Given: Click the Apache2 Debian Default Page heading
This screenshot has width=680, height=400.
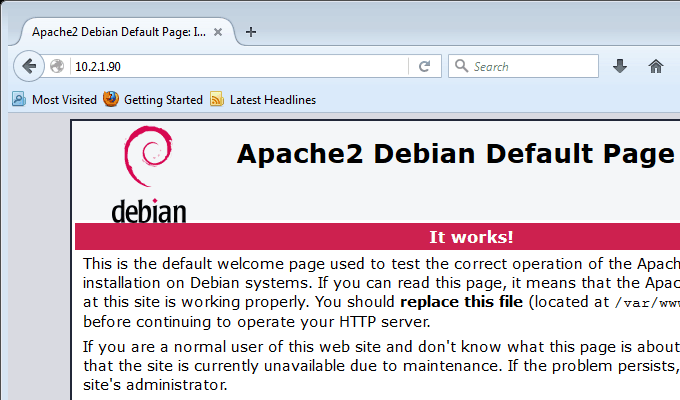Looking at the screenshot, I should coord(455,154).
